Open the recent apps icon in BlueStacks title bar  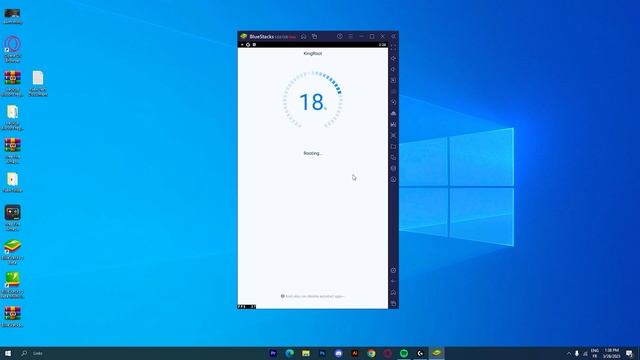click(x=314, y=36)
